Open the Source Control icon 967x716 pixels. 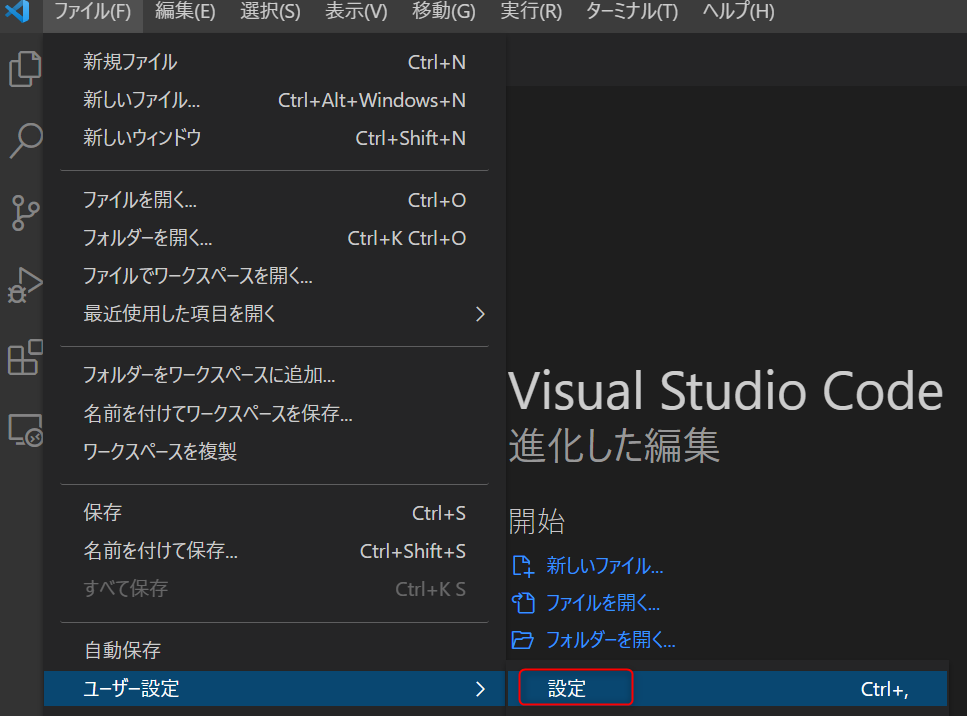25,213
